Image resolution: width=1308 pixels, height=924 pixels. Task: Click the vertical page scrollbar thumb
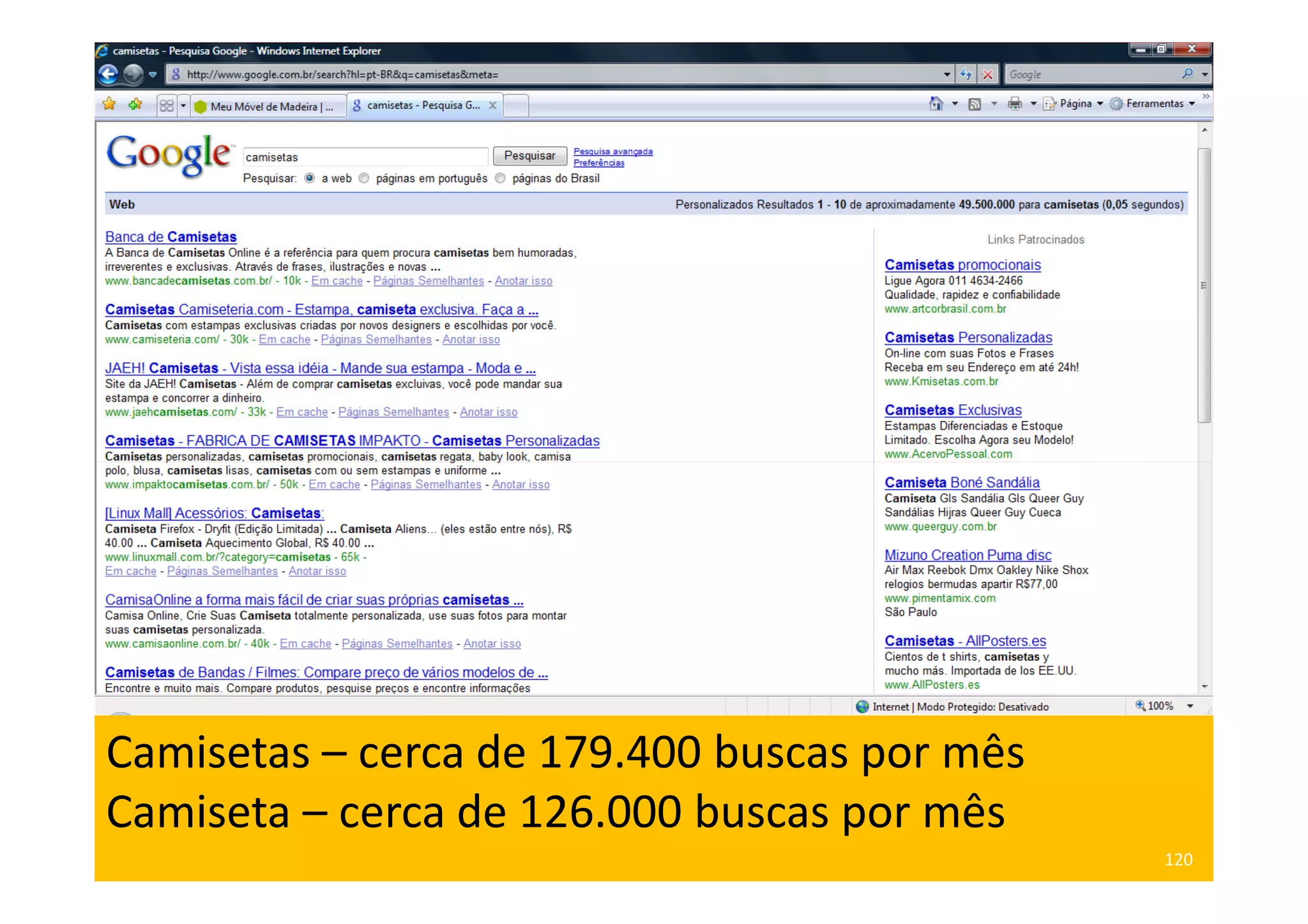pyautogui.click(x=1204, y=285)
